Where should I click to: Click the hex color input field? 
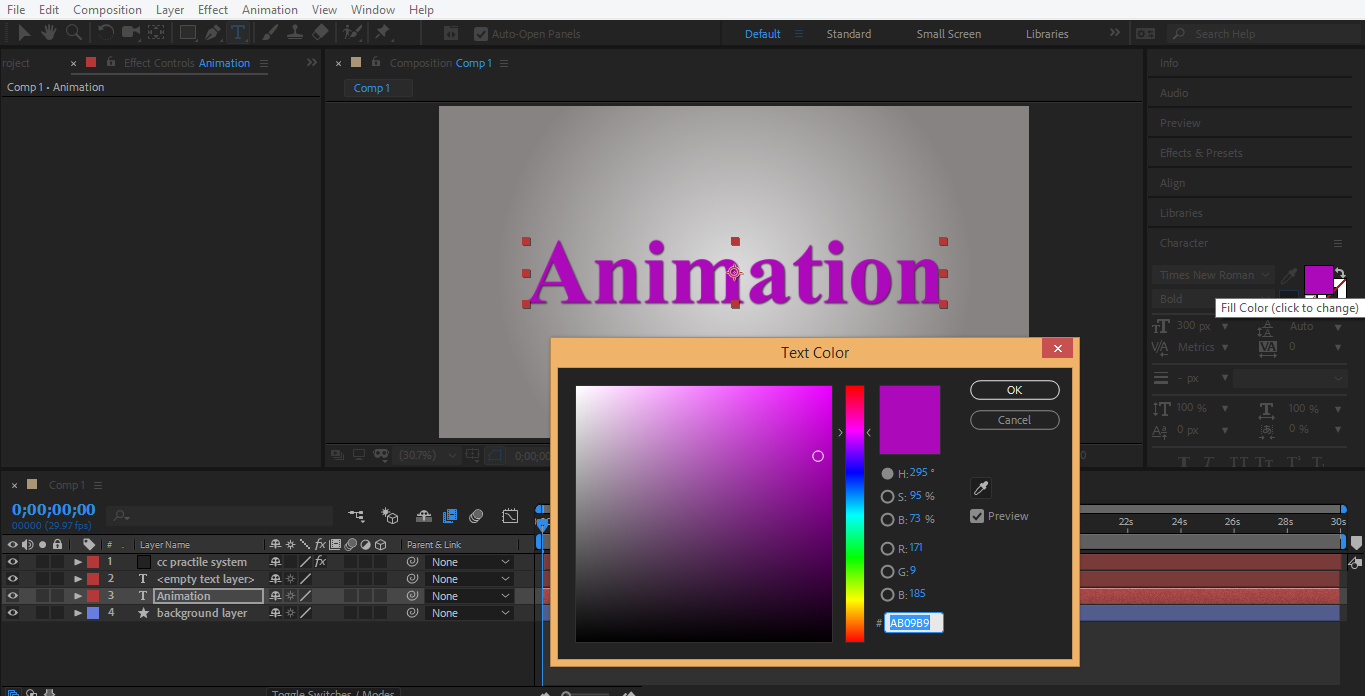913,623
